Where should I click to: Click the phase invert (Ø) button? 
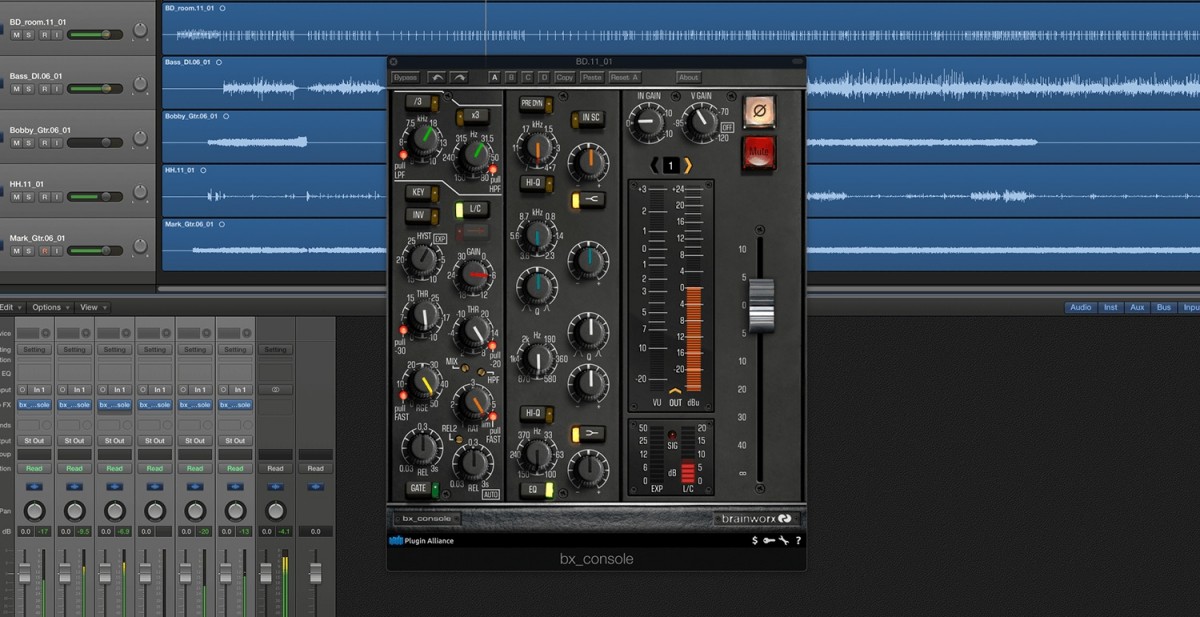[759, 112]
